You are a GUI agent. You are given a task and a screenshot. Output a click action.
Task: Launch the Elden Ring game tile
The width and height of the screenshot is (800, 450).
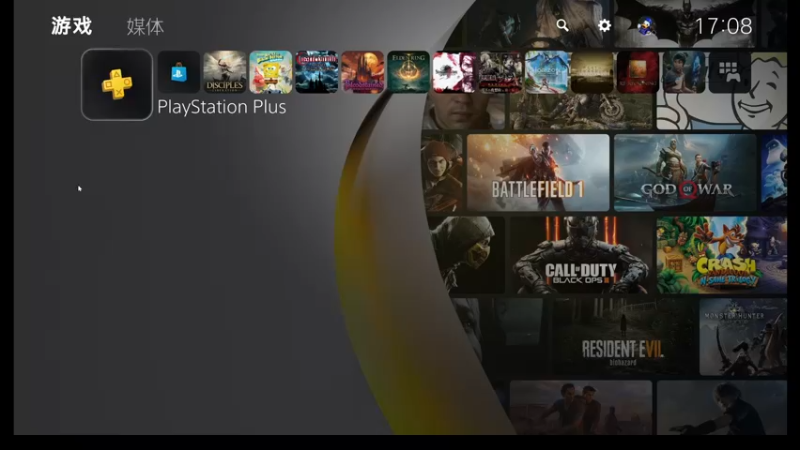pyautogui.click(x=408, y=72)
